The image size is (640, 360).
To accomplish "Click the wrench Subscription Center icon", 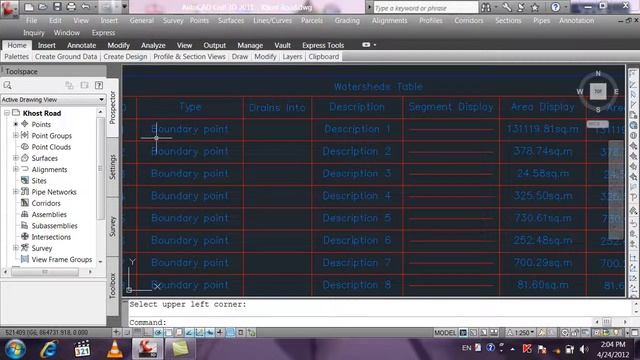I will [507, 7].
